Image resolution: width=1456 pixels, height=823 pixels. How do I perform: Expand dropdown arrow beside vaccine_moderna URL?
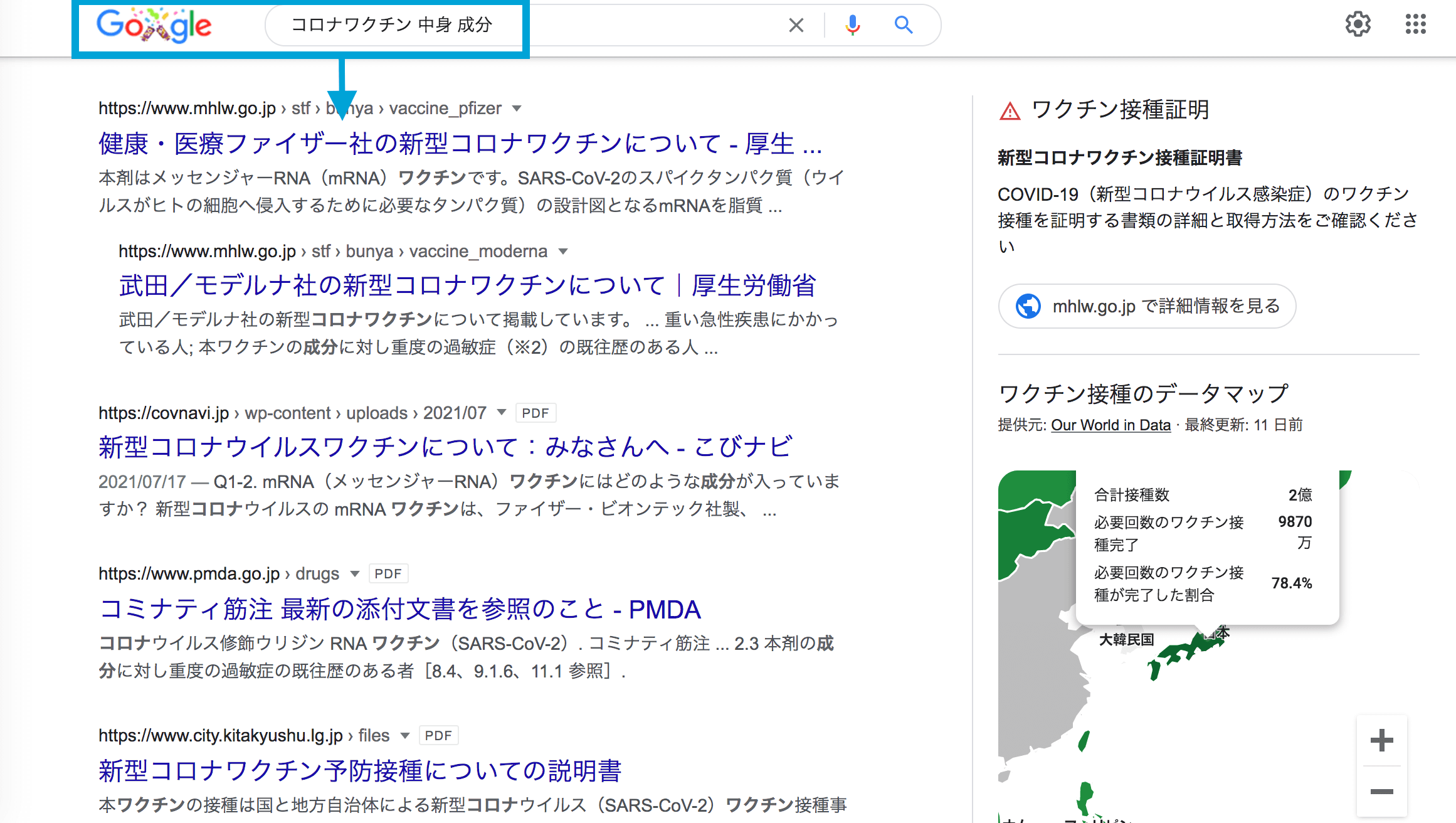[563, 252]
